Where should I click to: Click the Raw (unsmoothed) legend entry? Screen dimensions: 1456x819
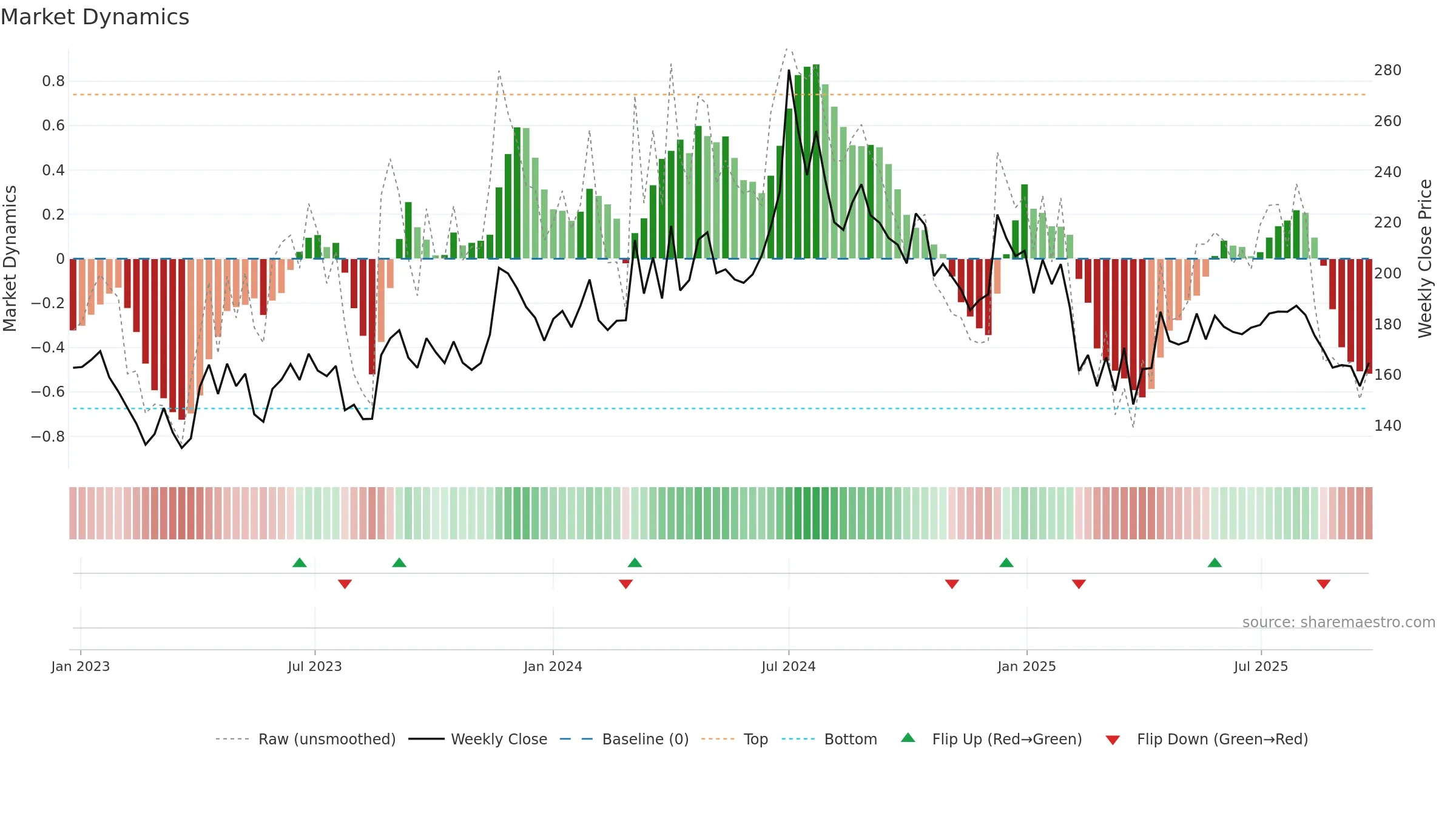[x=306, y=739]
